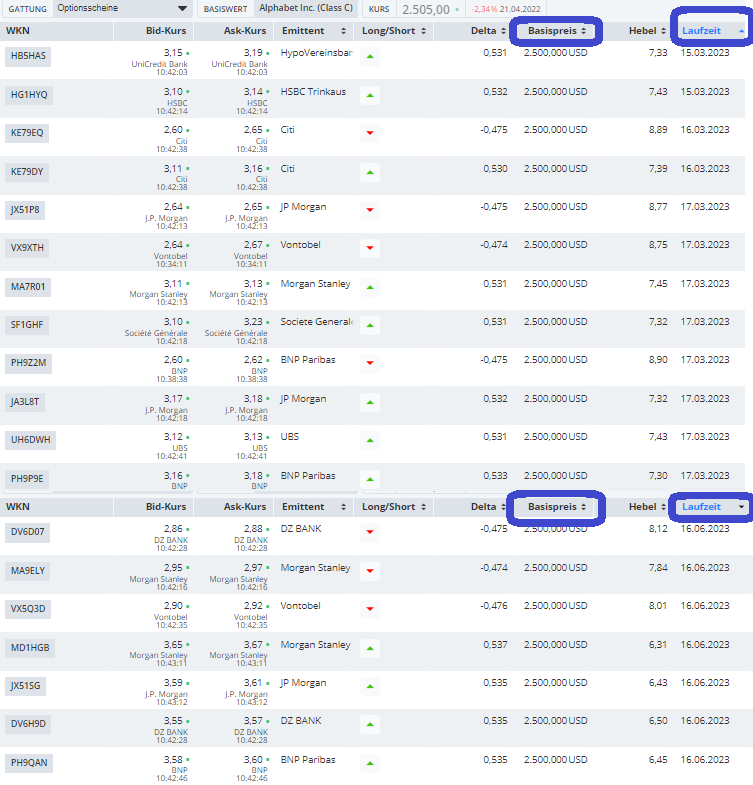This screenshot has height=785, width=753.
Task: Open the JA3L8T warrant
Action: click(25, 403)
